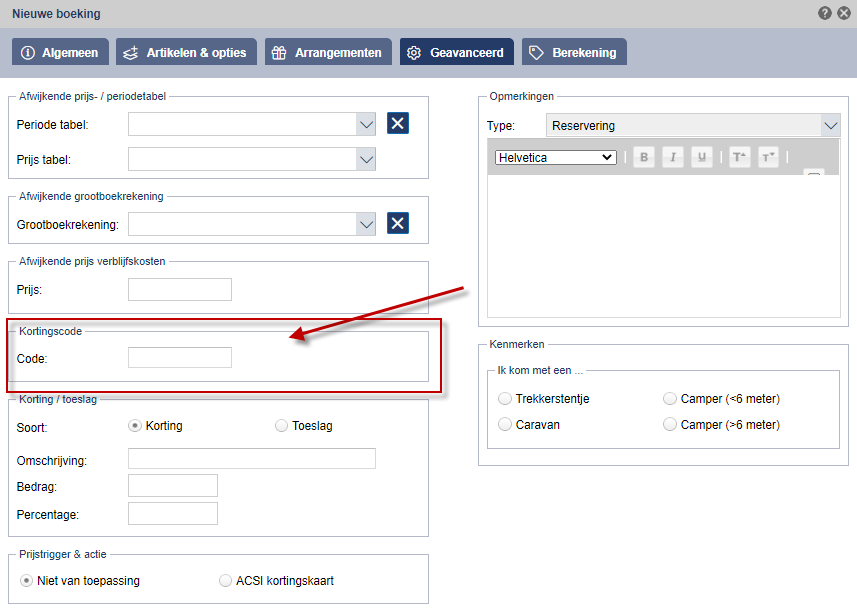Expand the Prijs tabel dropdown
The width and height of the screenshot is (857, 615).
coord(366,160)
